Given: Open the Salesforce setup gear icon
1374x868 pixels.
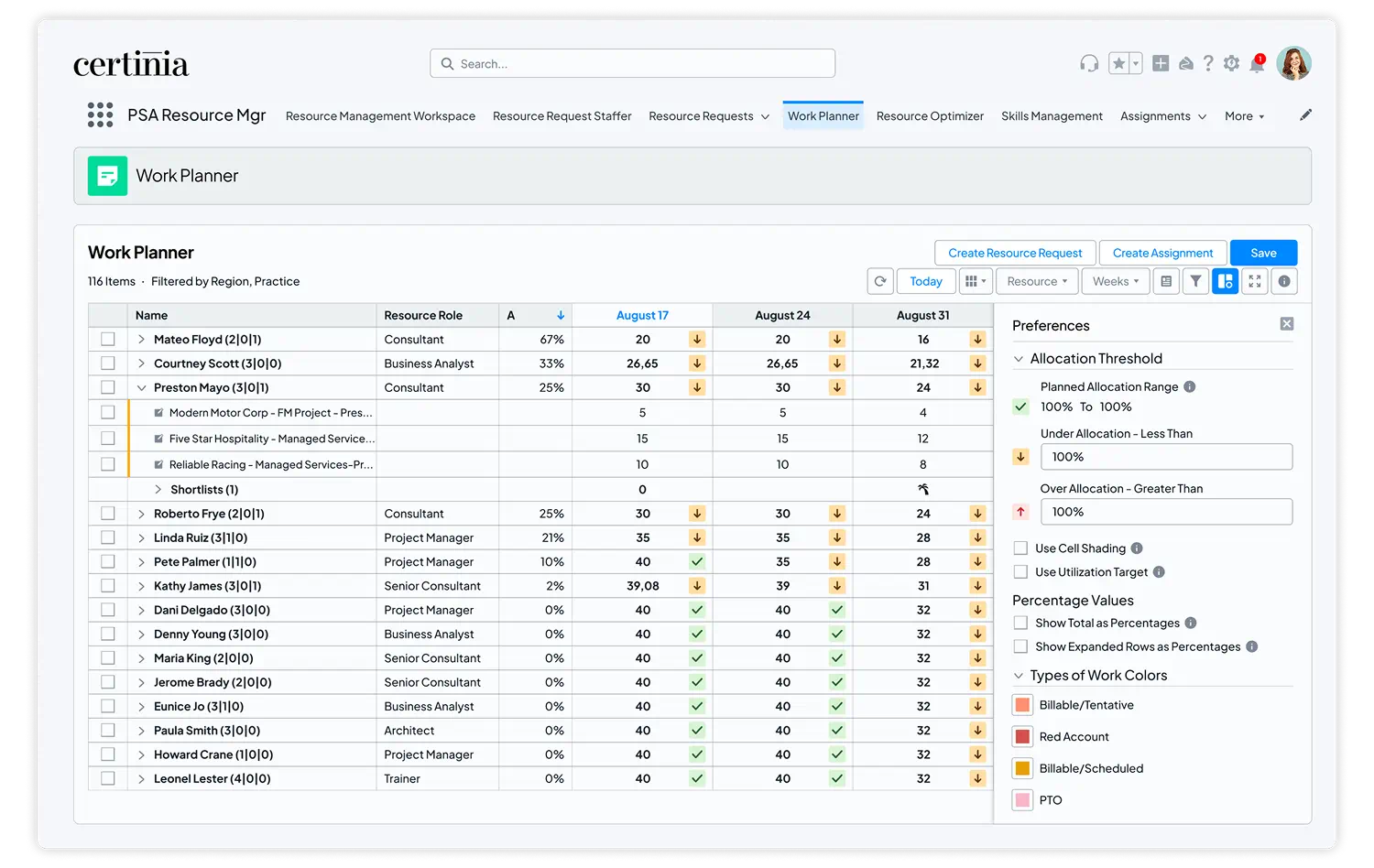Looking at the screenshot, I should [x=1232, y=62].
